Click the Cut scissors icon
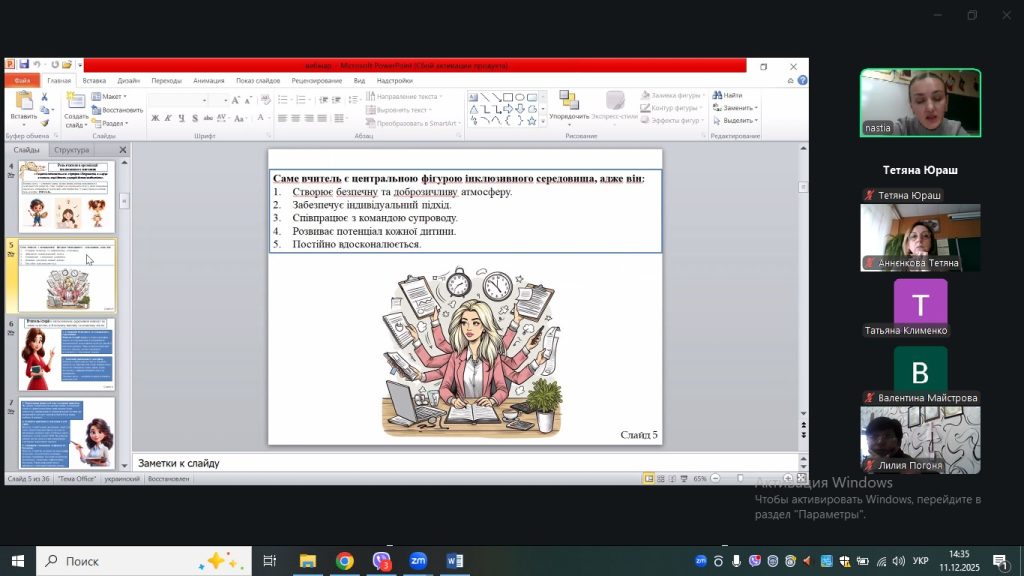The image size is (1024, 576). [x=44, y=97]
